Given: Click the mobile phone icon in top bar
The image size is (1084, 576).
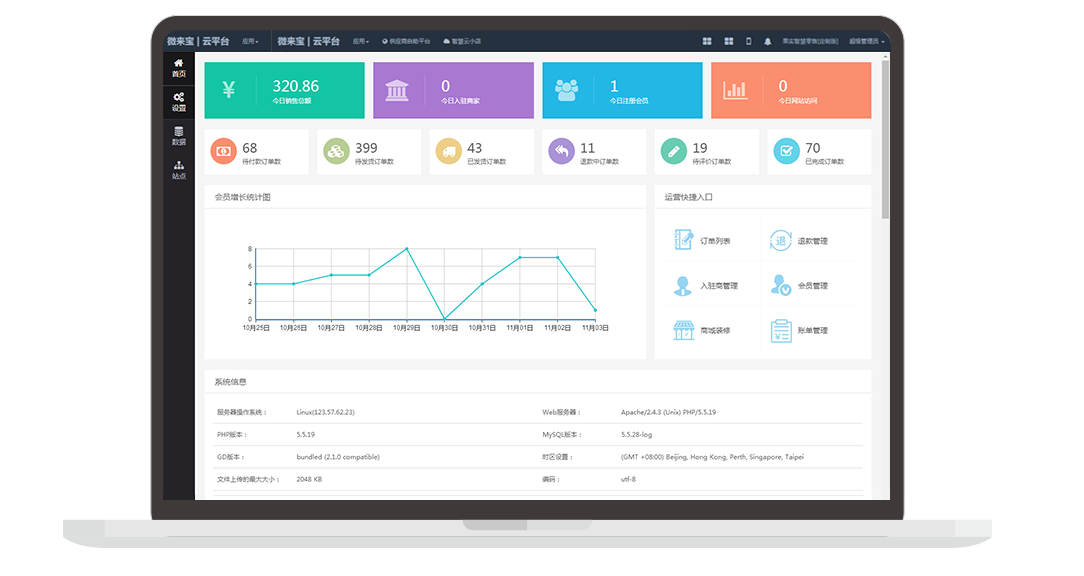Looking at the screenshot, I should point(748,41).
